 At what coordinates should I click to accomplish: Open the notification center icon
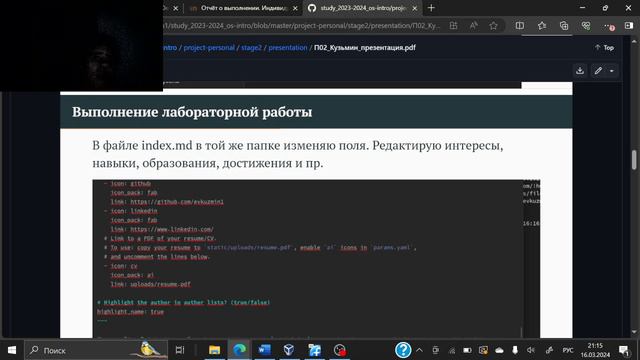point(624,350)
